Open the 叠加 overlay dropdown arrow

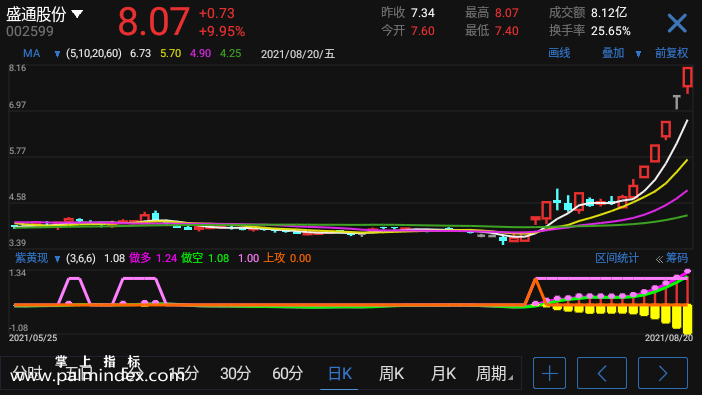pyautogui.click(x=638, y=54)
